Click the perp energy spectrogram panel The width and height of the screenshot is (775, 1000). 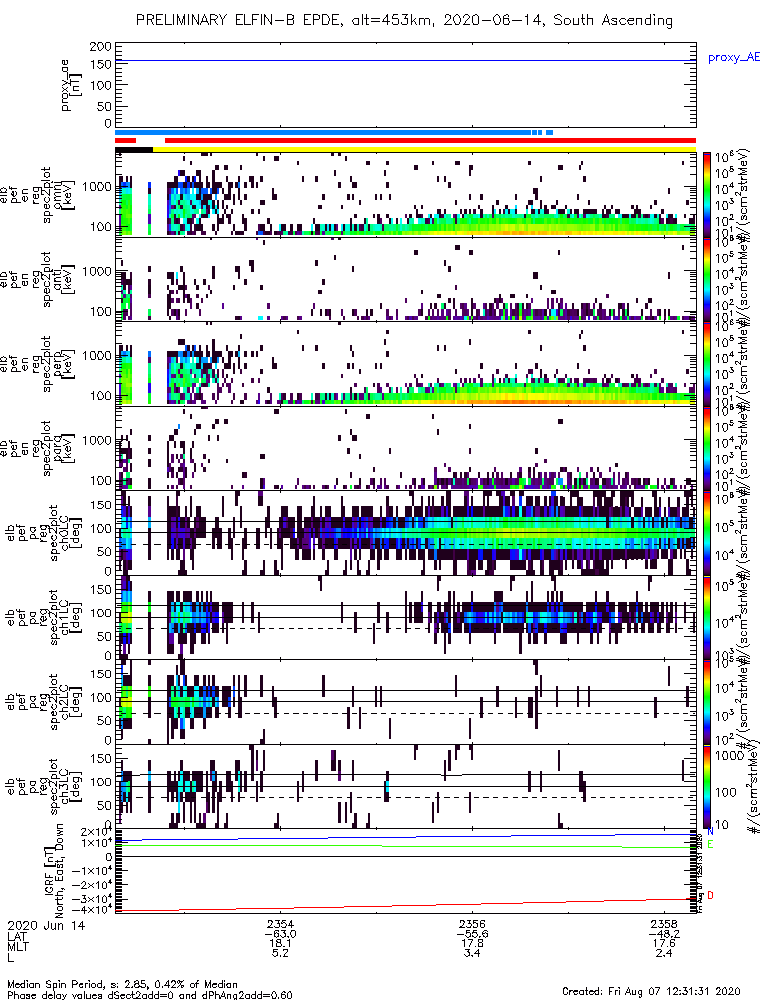tap(406, 364)
